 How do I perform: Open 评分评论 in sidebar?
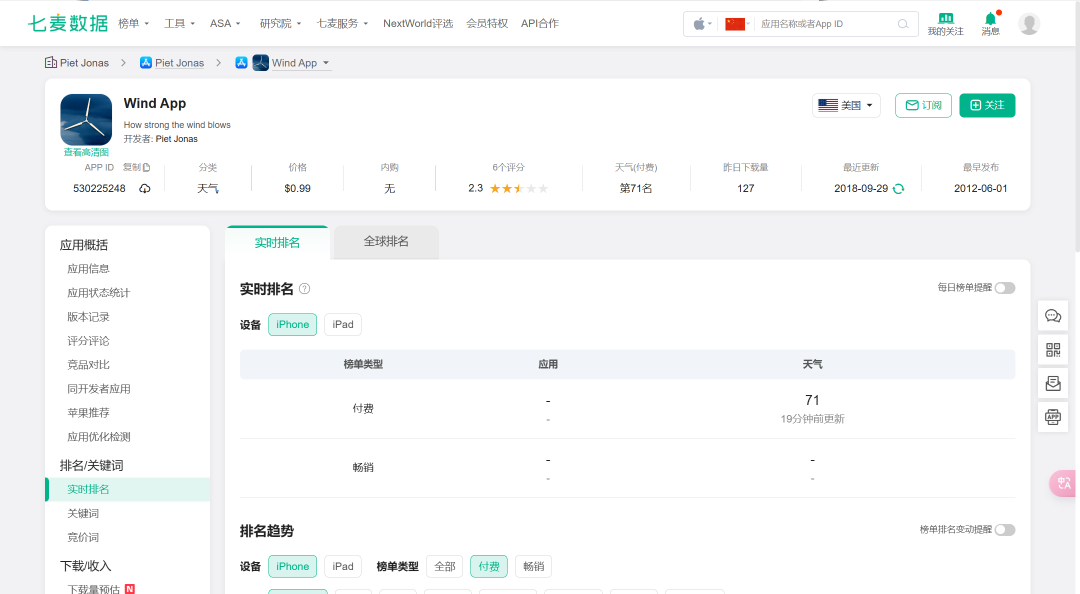coord(88,341)
